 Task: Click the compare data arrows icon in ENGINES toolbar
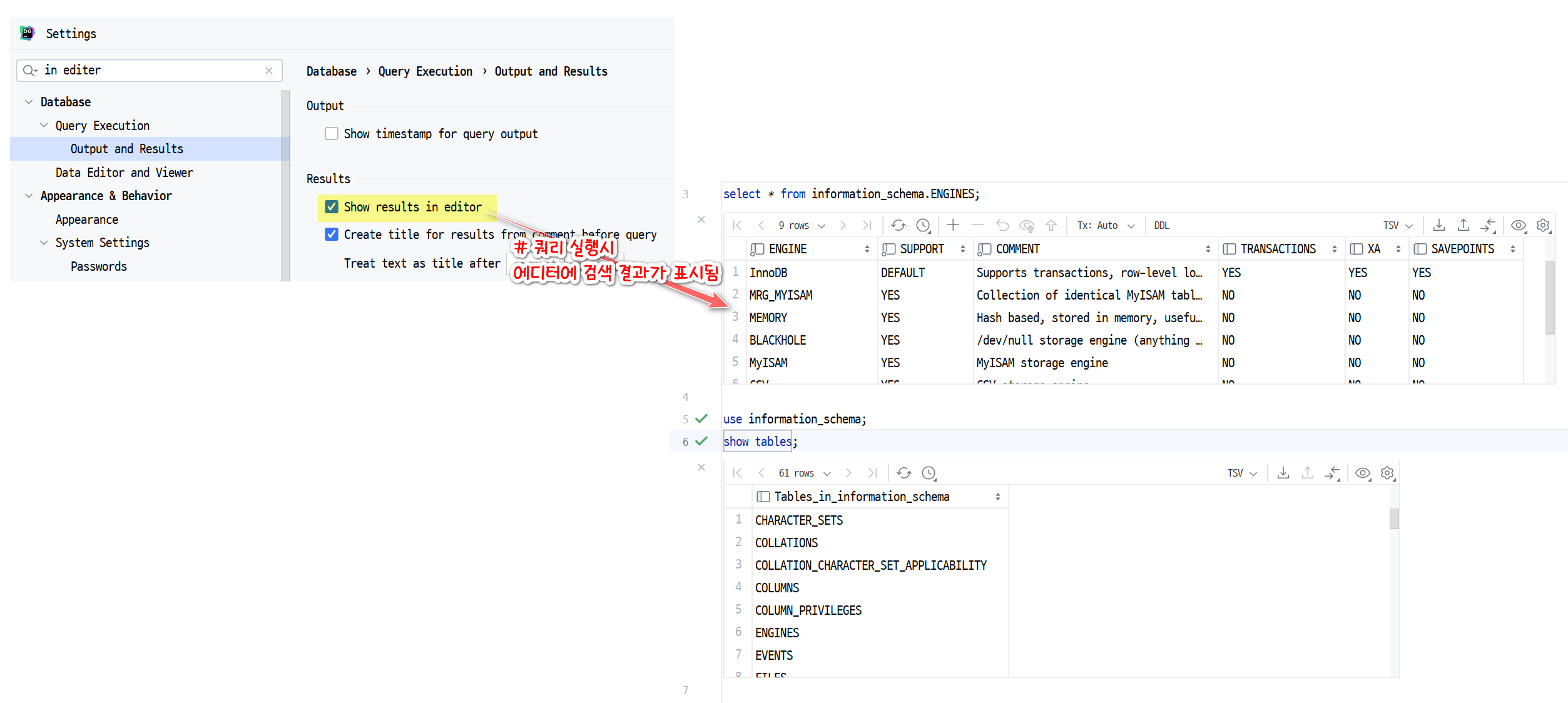pyautogui.click(x=1488, y=225)
